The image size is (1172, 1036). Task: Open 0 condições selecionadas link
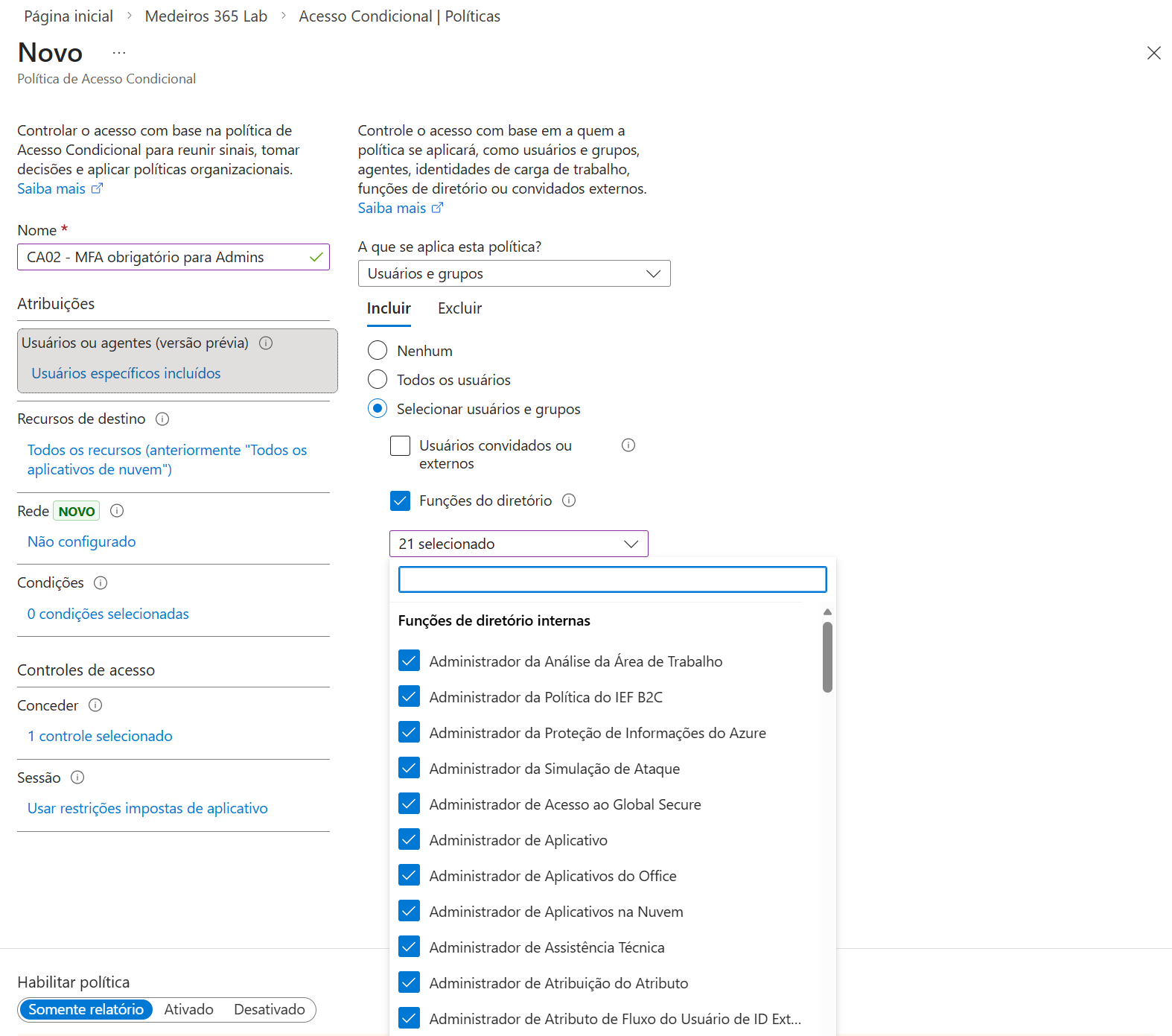pos(108,614)
